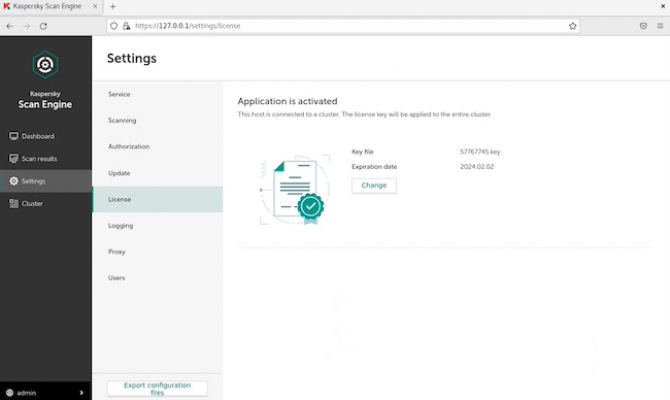Click the Settings gear icon in sidebar
Viewport: 670px width, 400px height.
pyautogui.click(x=14, y=181)
